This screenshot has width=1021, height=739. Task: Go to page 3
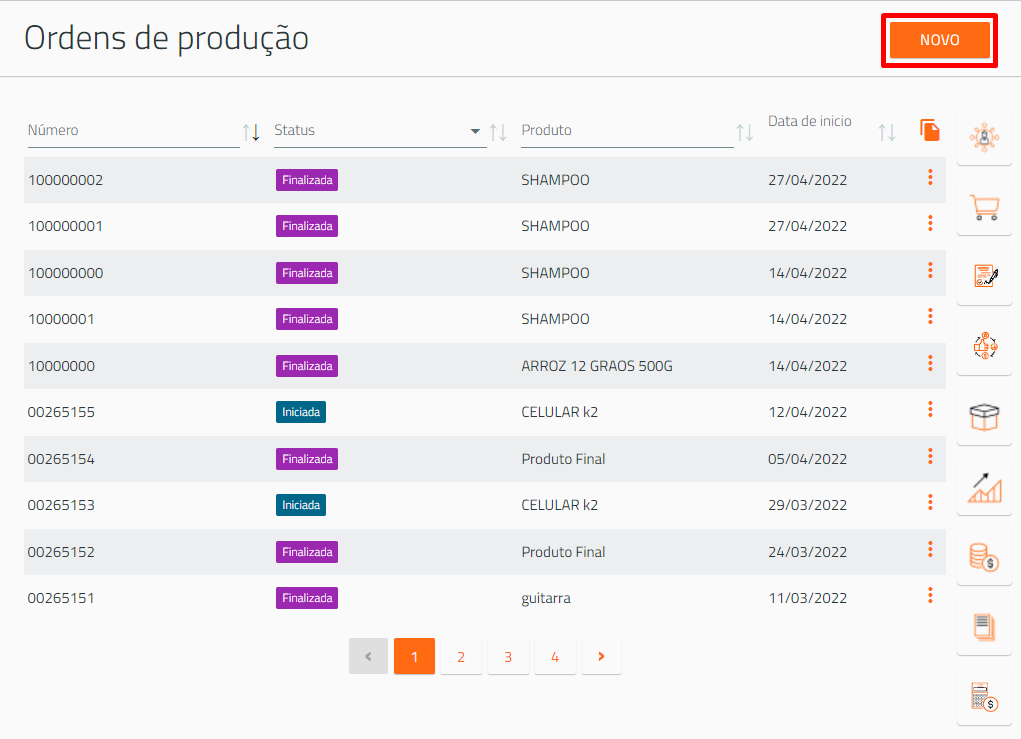(508, 656)
